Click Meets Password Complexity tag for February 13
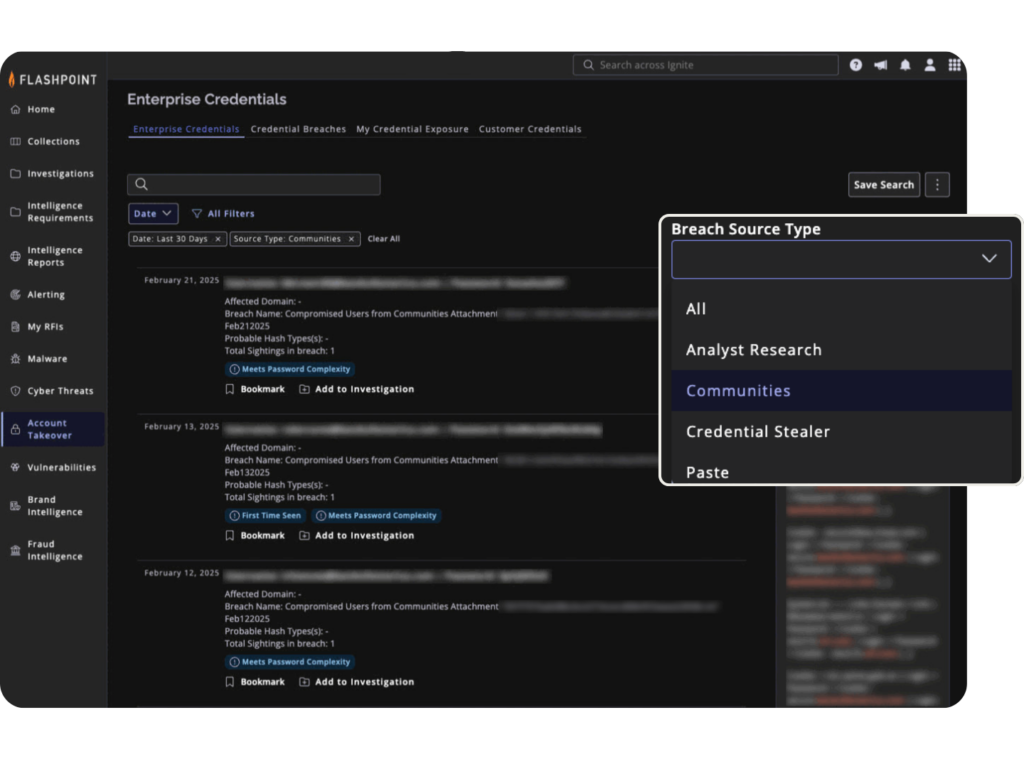The height and width of the screenshot is (759, 1024). [x=376, y=515]
